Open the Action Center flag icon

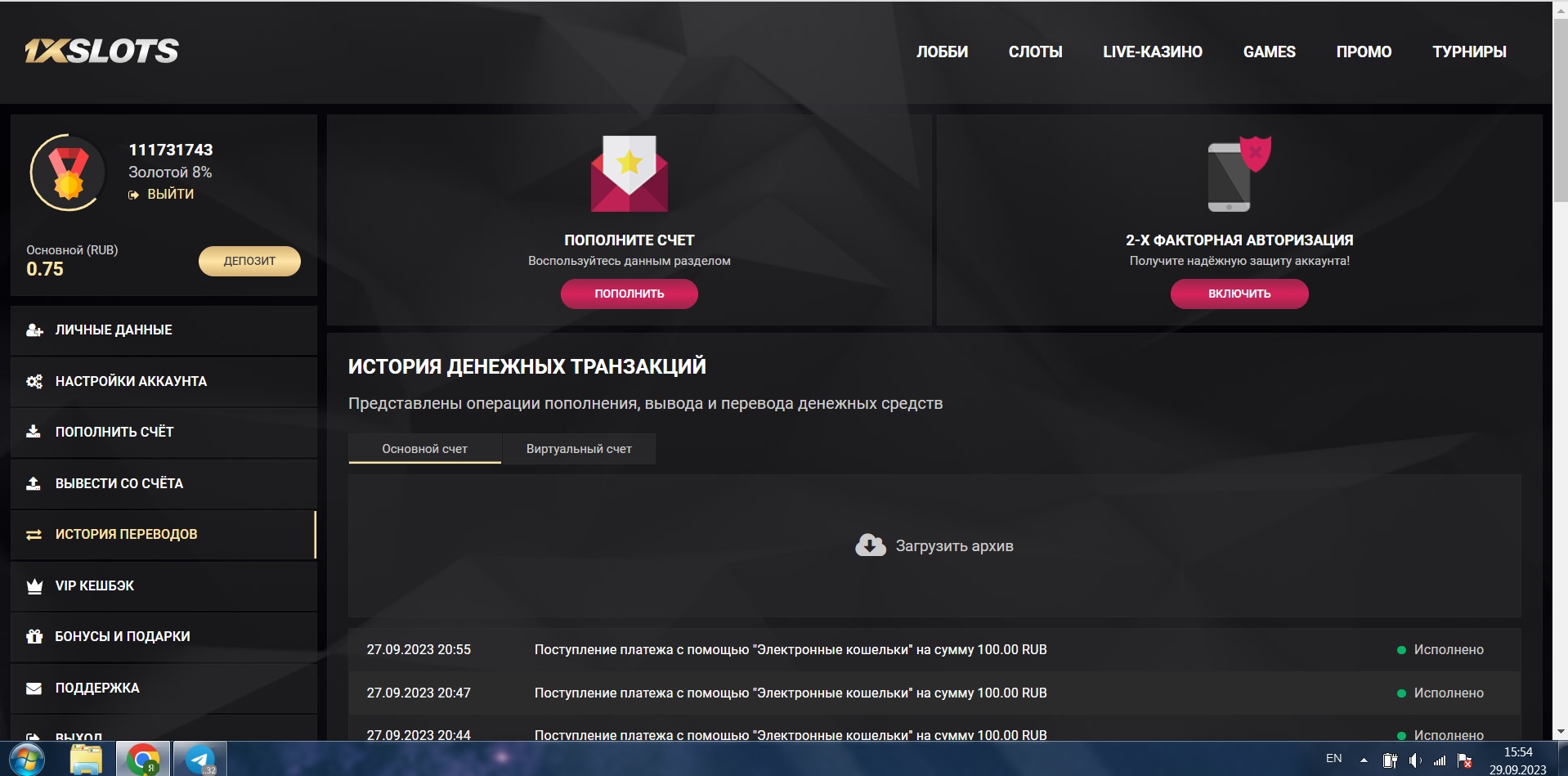tap(1465, 760)
